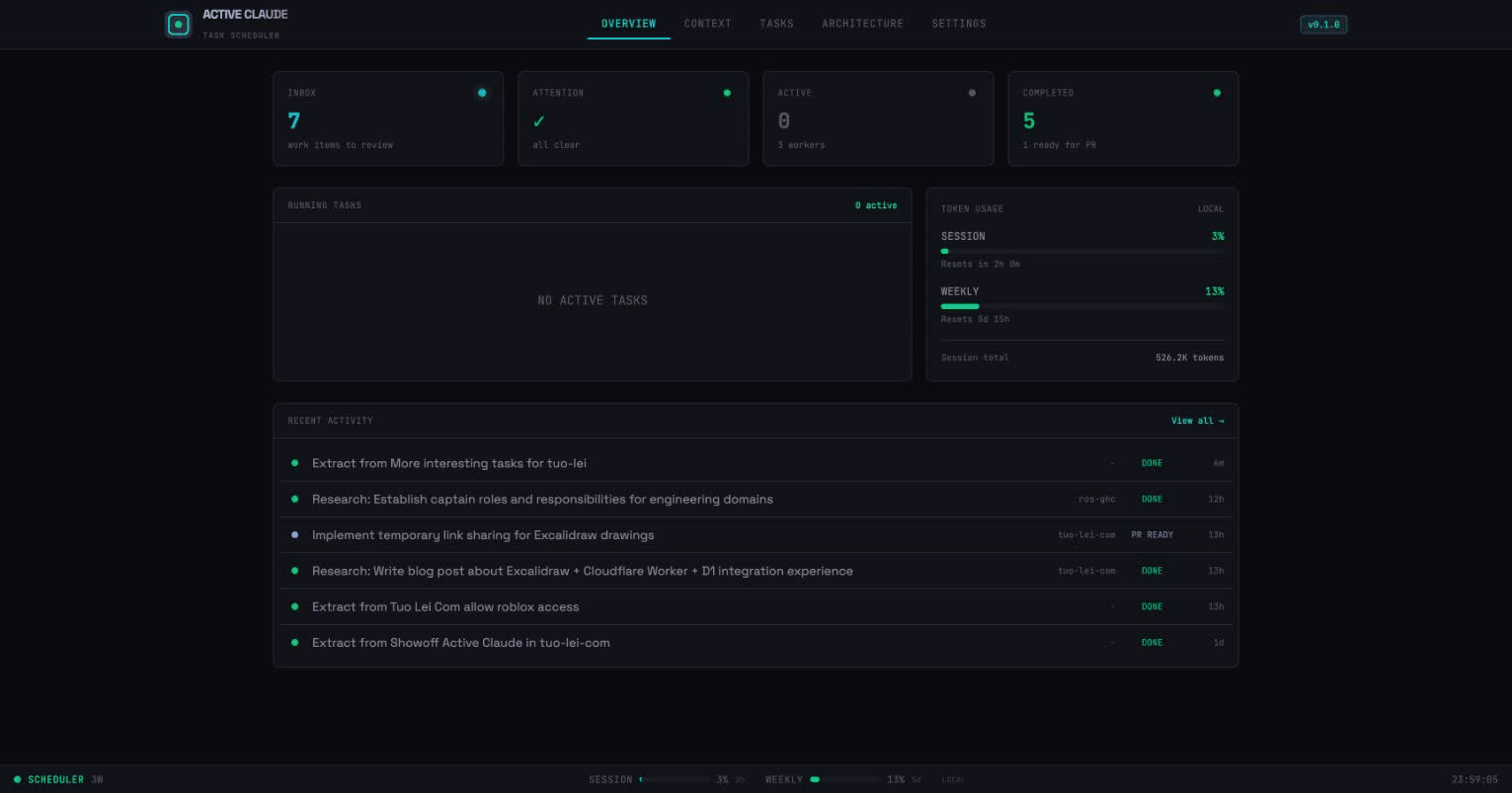The width and height of the screenshot is (1512, 793).
Task: Open the Settings tab
Action: (x=958, y=24)
